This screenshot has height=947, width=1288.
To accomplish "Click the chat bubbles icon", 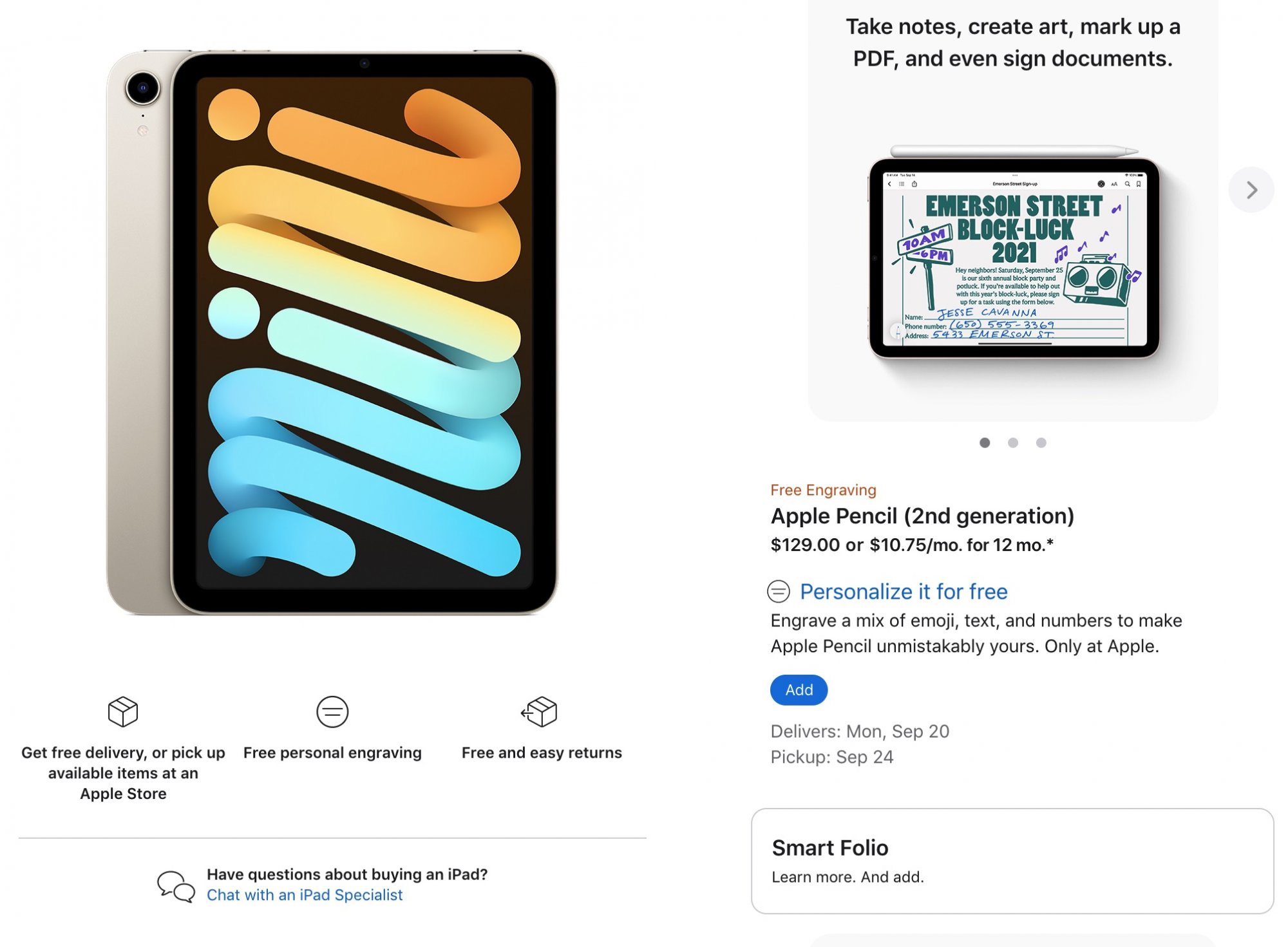I will [176, 886].
